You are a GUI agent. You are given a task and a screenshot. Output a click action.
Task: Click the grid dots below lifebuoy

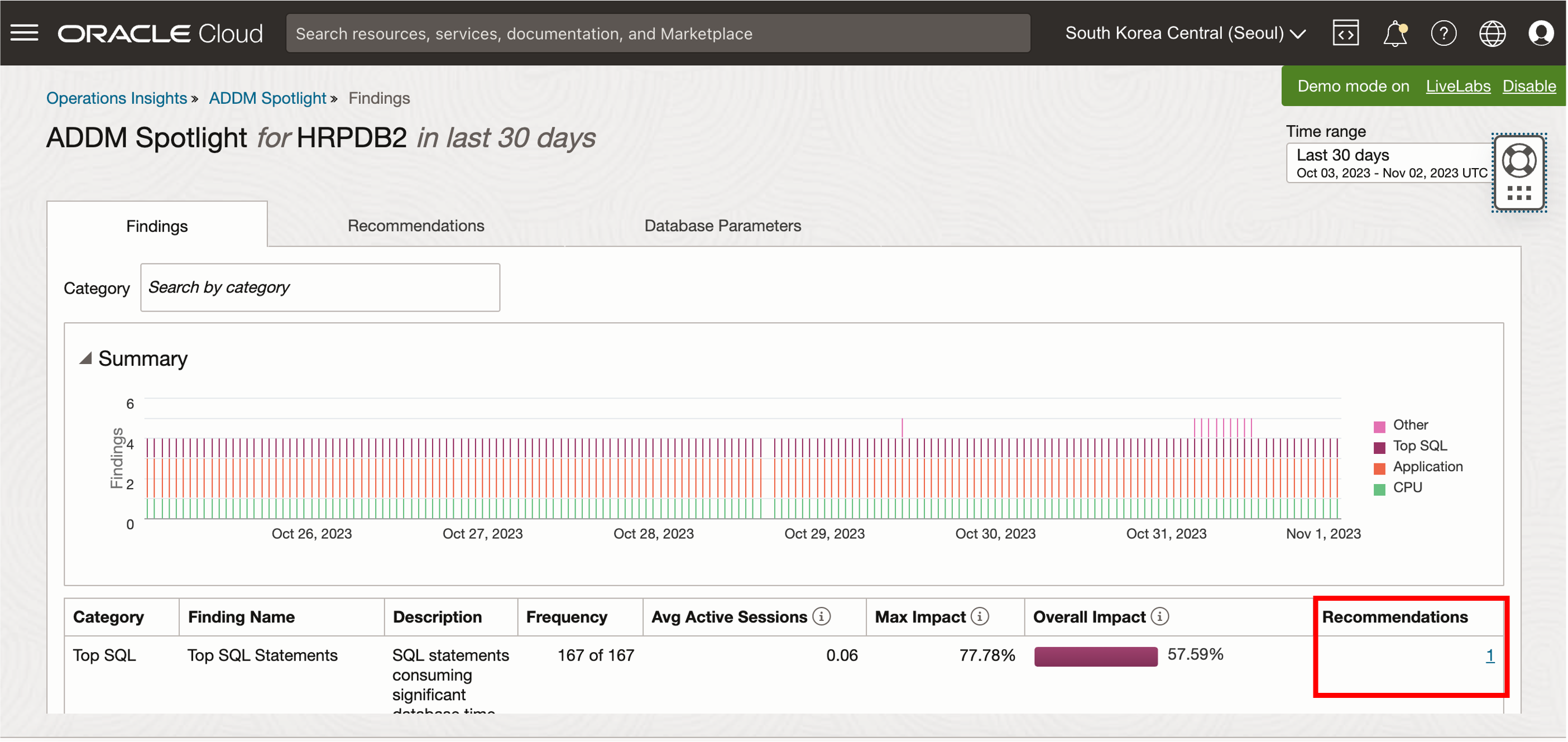pos(1519,194)
